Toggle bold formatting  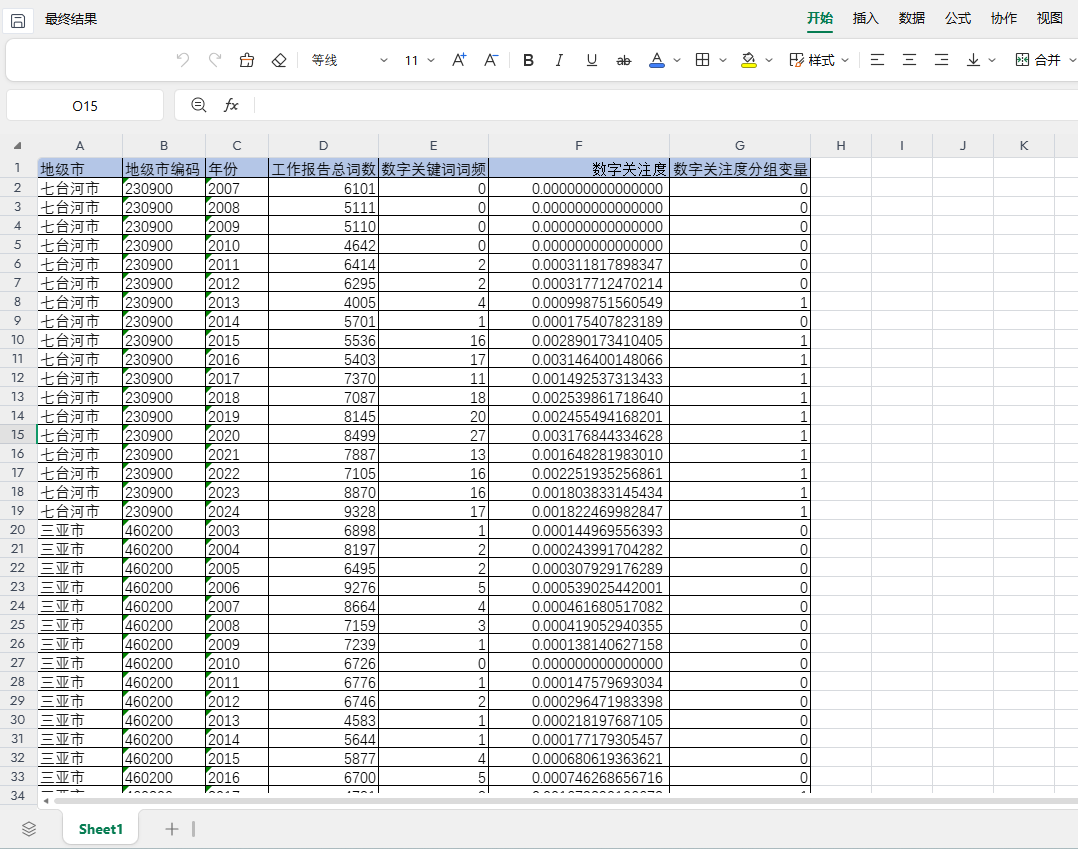point(528,60)
